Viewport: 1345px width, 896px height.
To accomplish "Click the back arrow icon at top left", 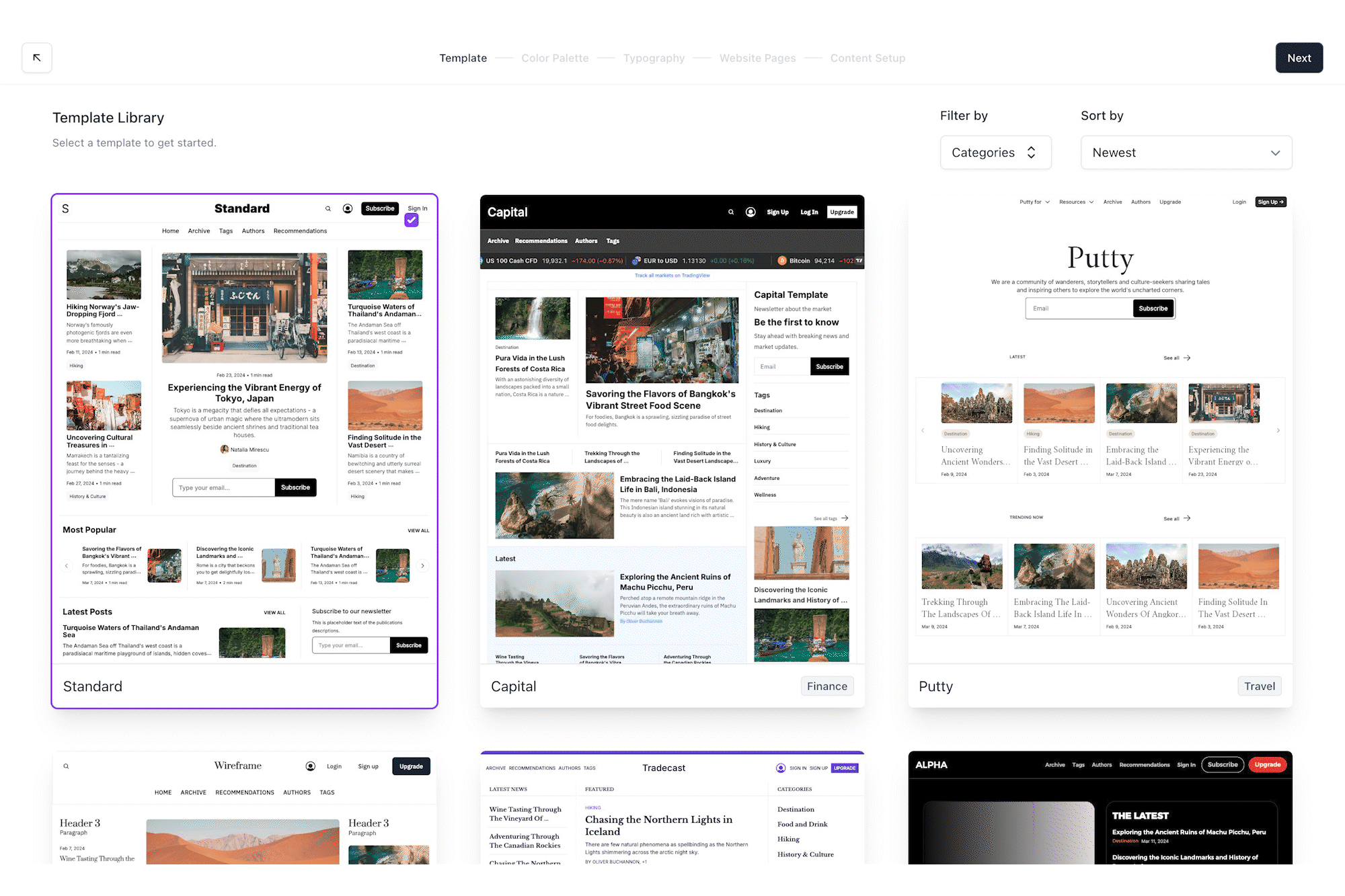I will click(x=37, y=58).
